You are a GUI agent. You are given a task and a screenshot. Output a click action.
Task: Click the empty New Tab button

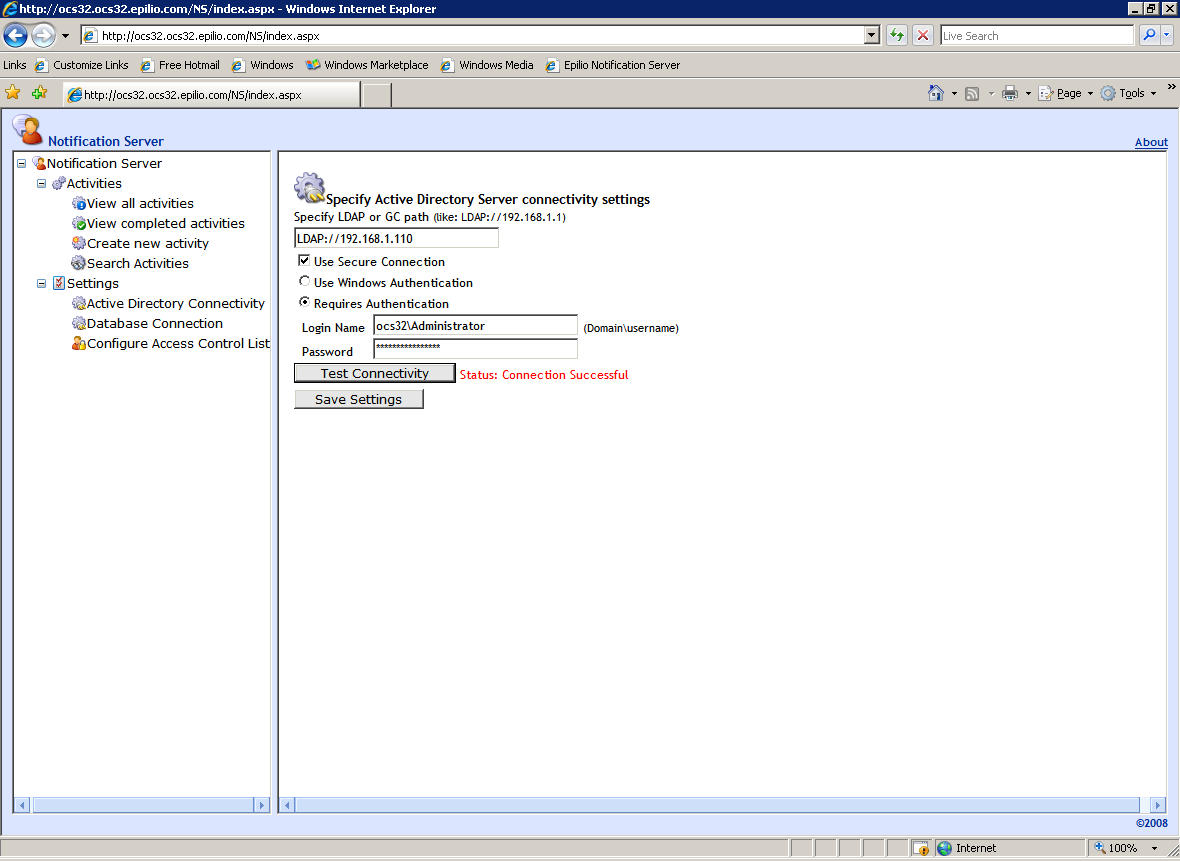pyautogui.click(x=377, y=96)
